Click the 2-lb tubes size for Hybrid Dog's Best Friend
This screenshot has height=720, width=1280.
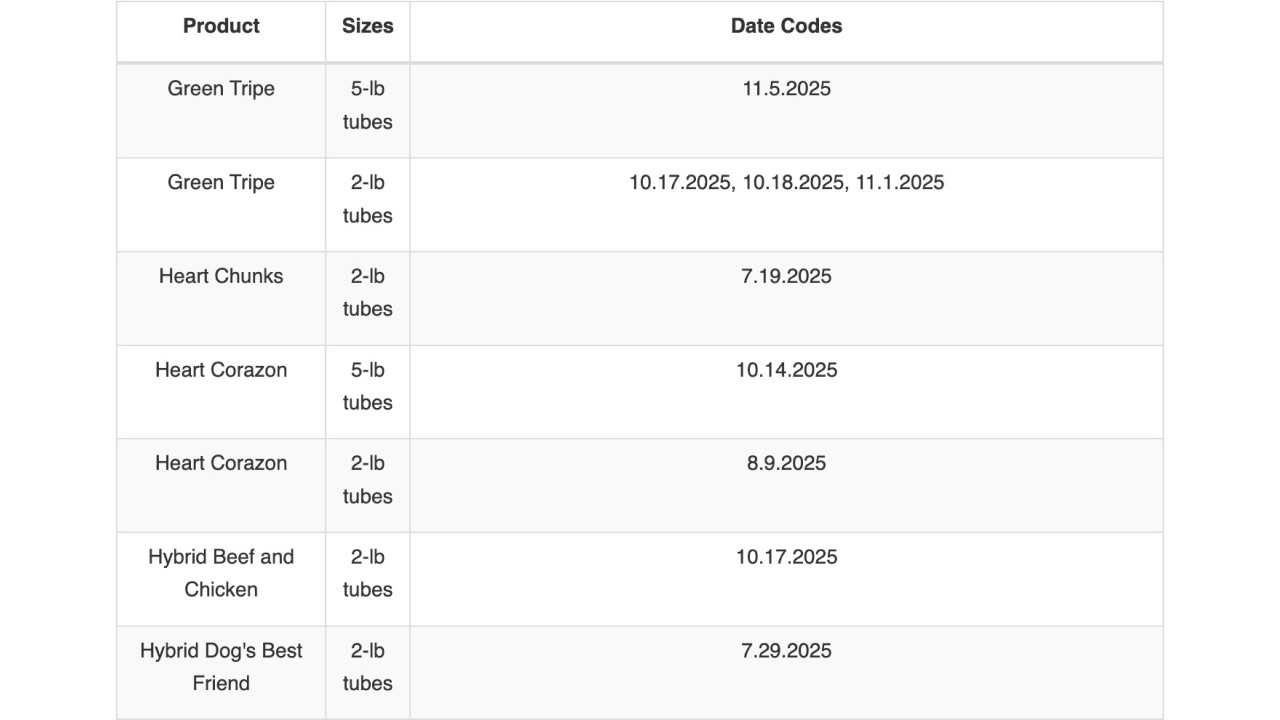[368, 667]
